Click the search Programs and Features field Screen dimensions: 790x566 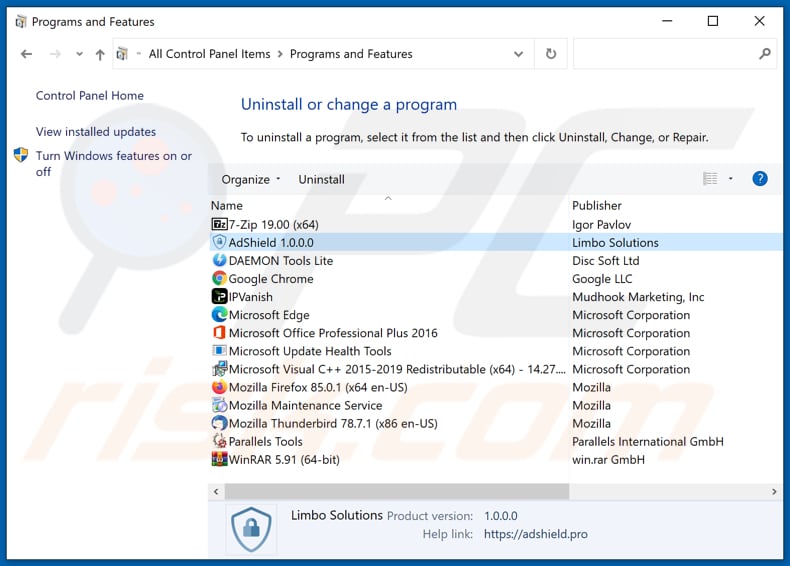pyautogui.click(x=675, y=53)
